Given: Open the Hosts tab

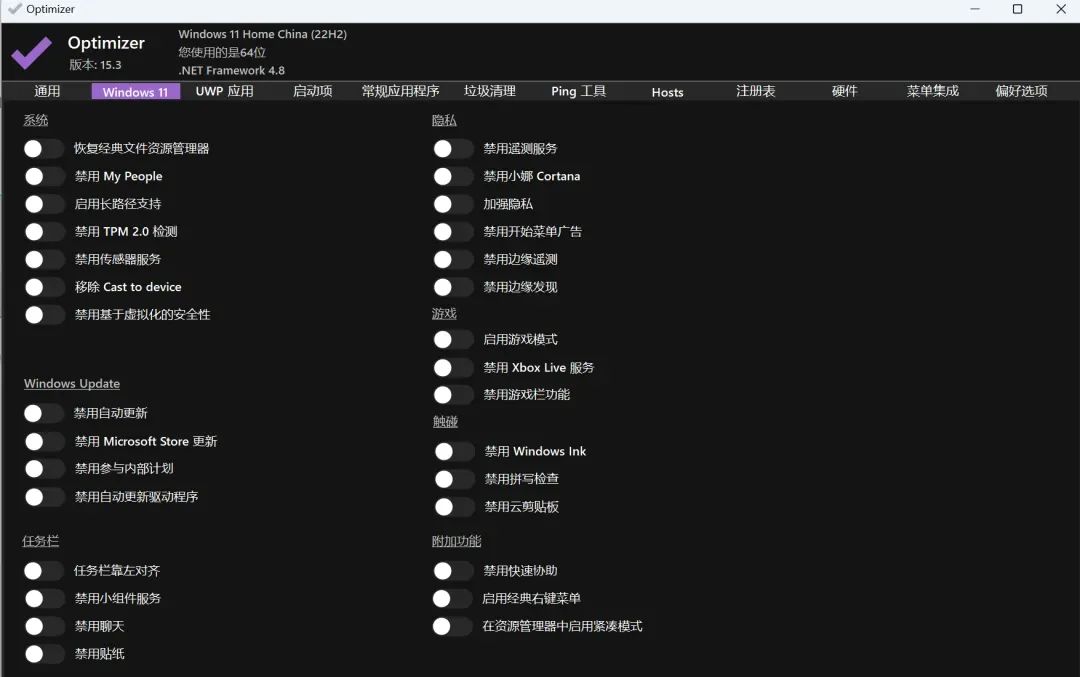Looking at the screenshot, I should 667,92.
